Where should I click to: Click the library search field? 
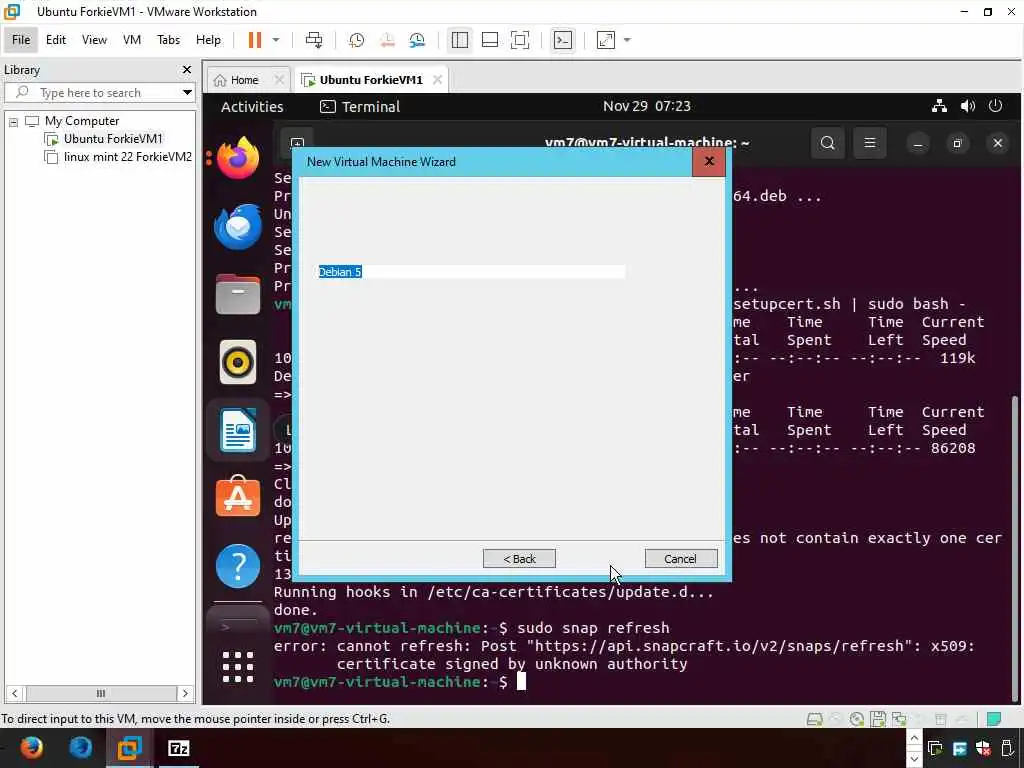pyautogui.click(x=98, y=93)
